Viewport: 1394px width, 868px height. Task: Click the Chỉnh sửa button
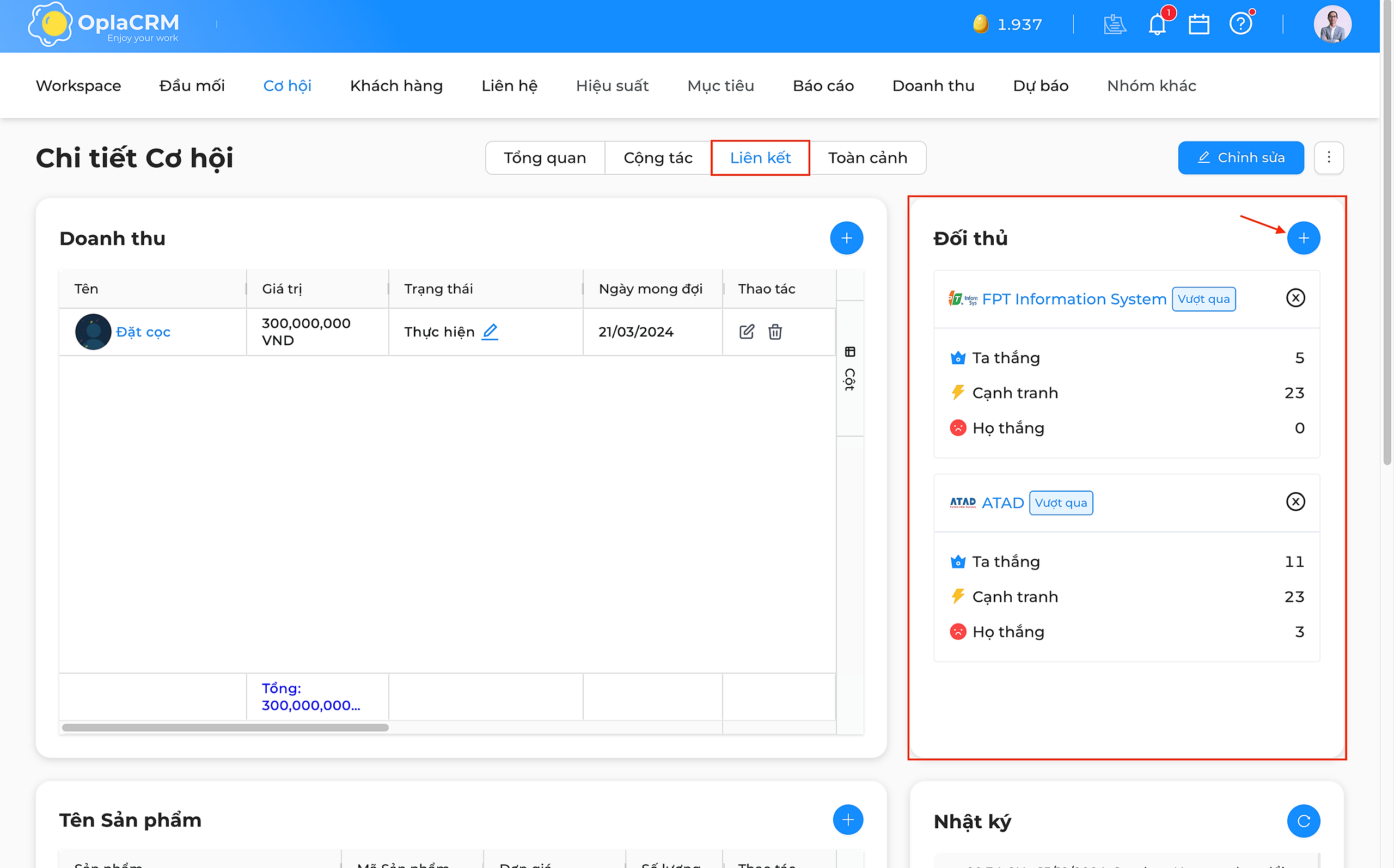(x=1241, y=157)
